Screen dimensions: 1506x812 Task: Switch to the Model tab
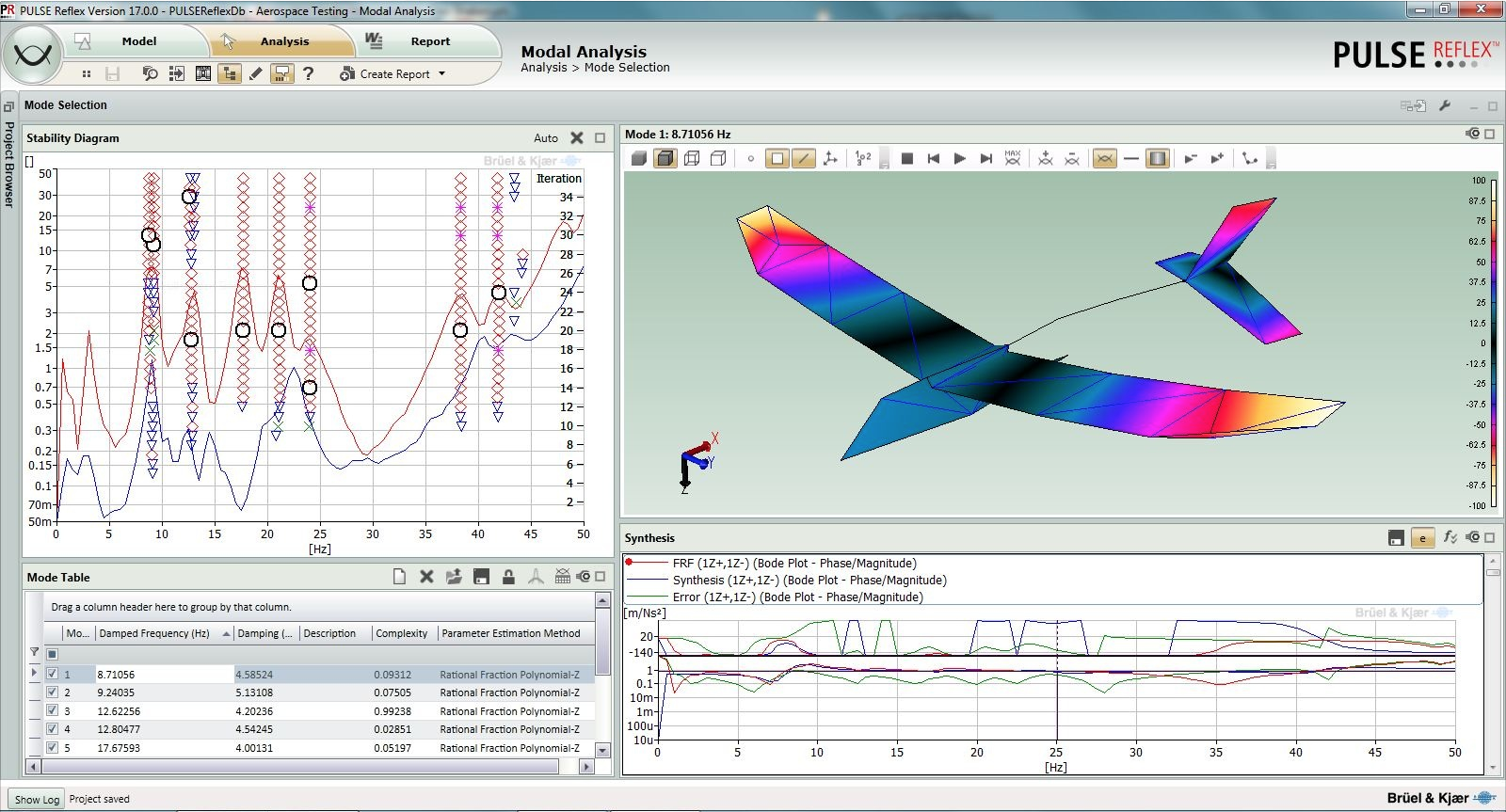[138, 41]
